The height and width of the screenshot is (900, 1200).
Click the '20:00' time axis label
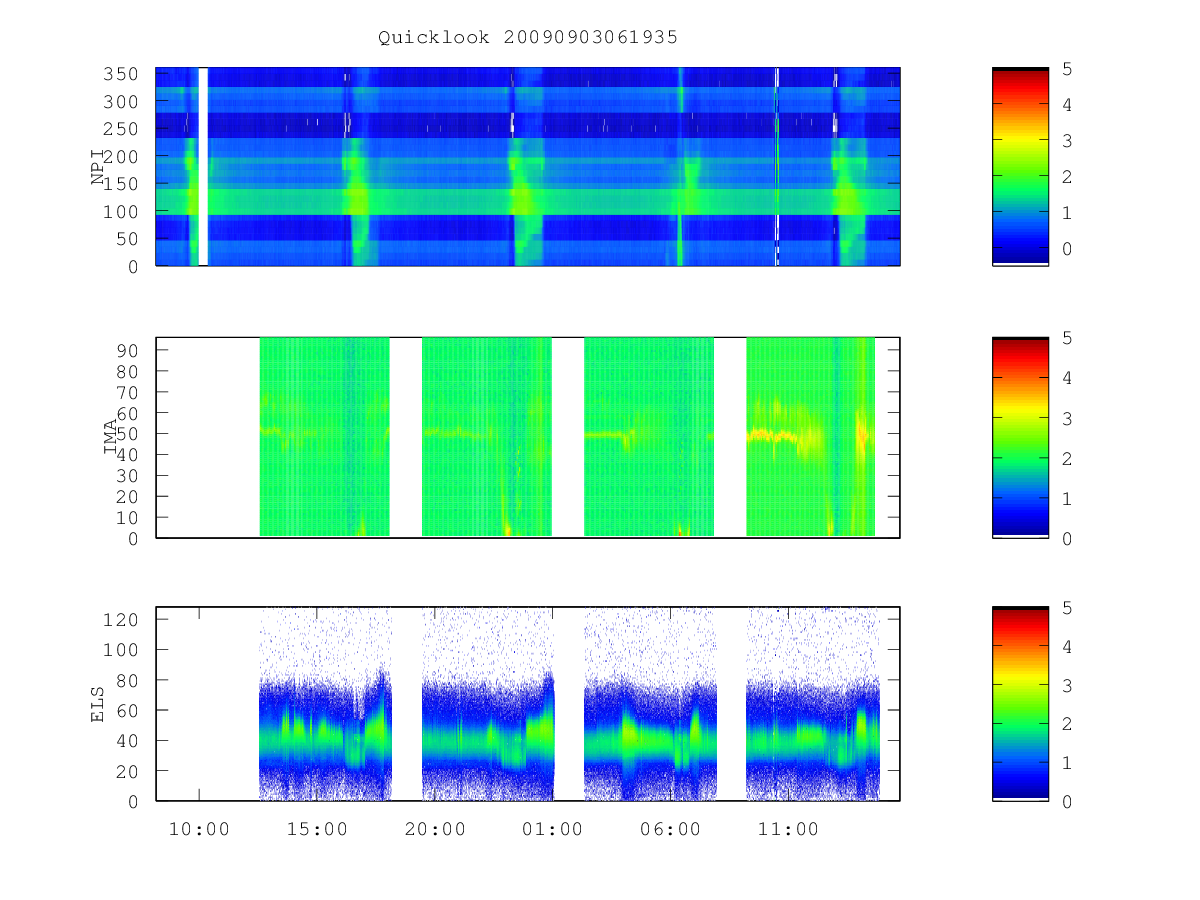pos(435,830)
